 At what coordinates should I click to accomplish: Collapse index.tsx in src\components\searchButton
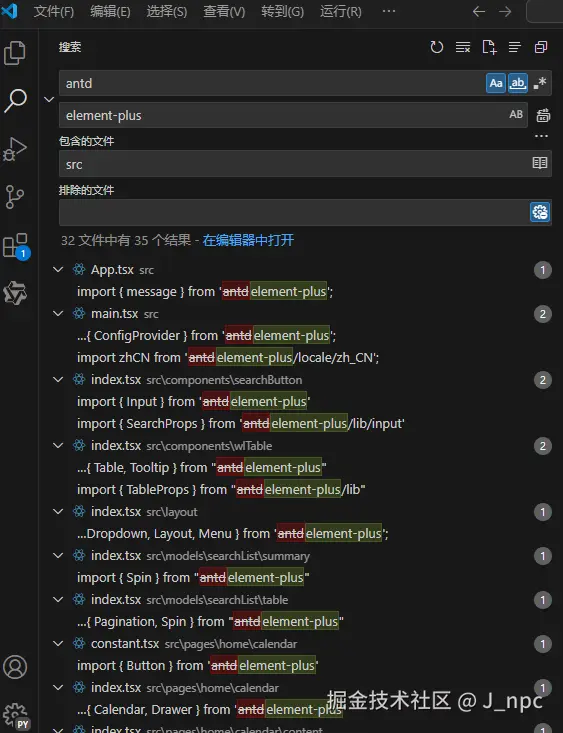point(58,379)
